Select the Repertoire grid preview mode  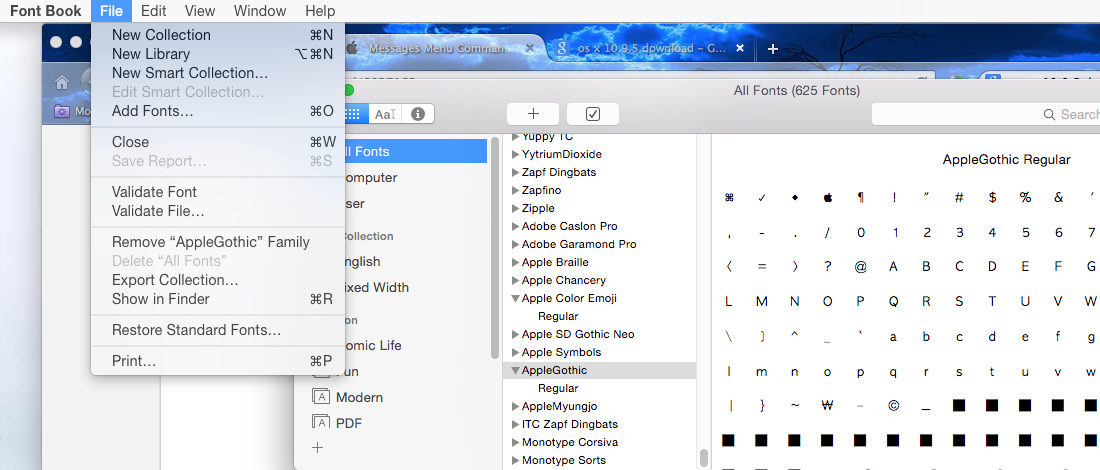[354, 114]
